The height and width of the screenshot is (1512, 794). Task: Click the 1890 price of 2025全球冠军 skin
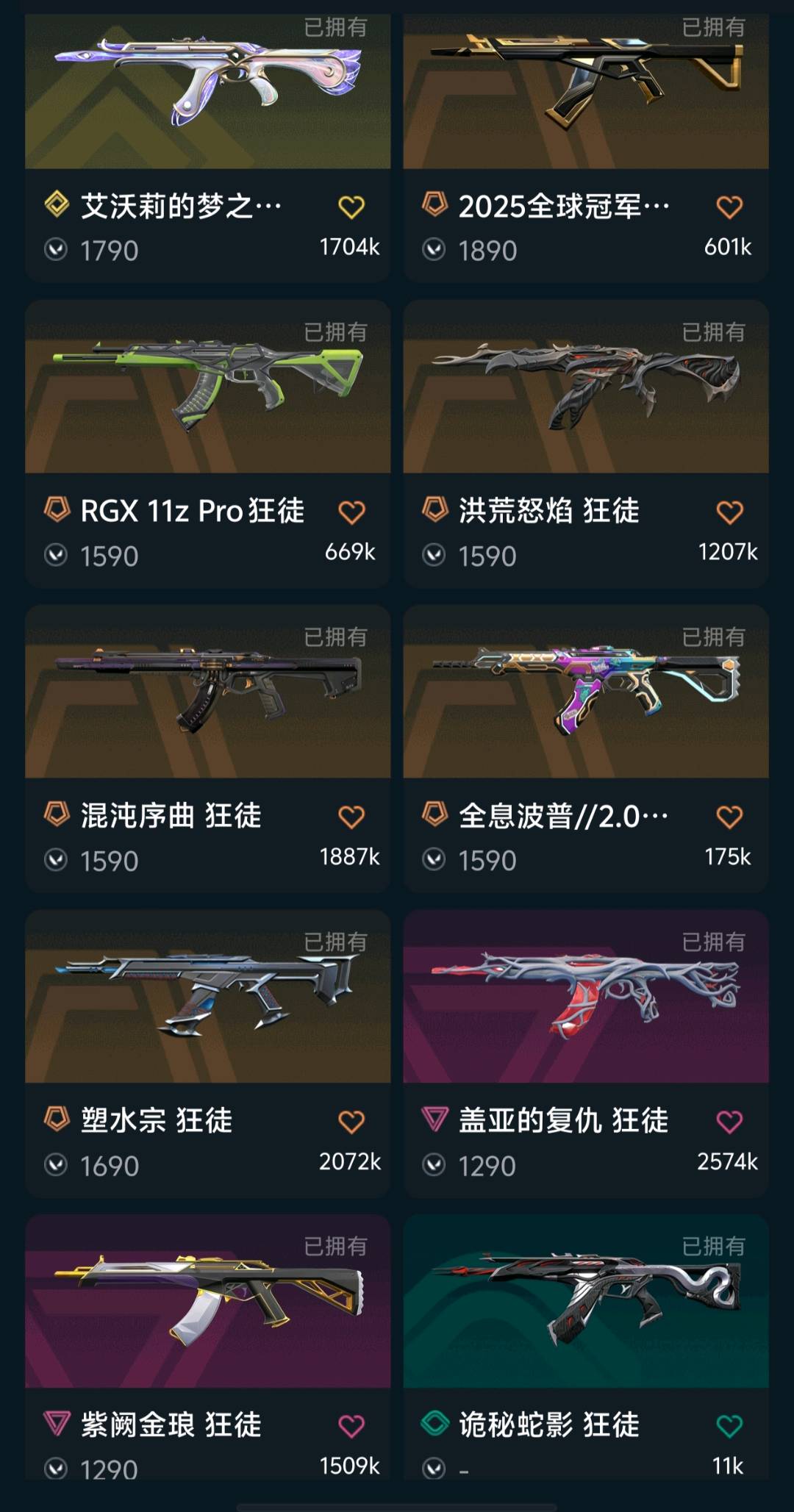point(487,251)
